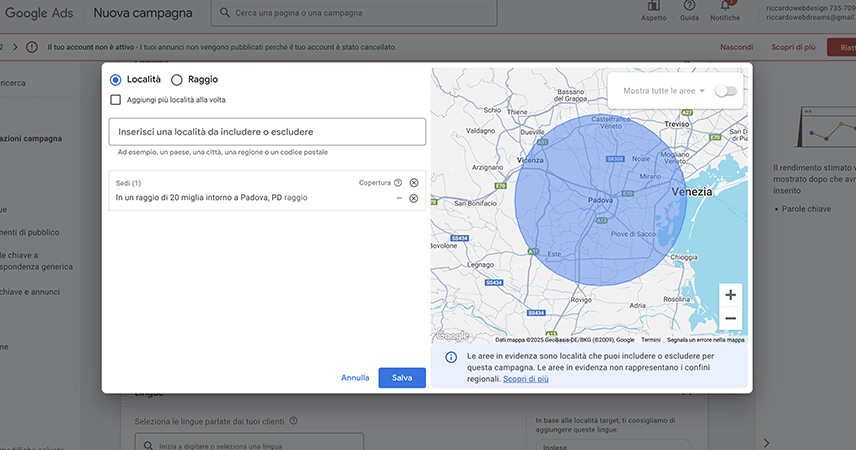The image size is (856, 450).
Task: Open 'Scopri di più' link under map
Action: click(525, 380)
